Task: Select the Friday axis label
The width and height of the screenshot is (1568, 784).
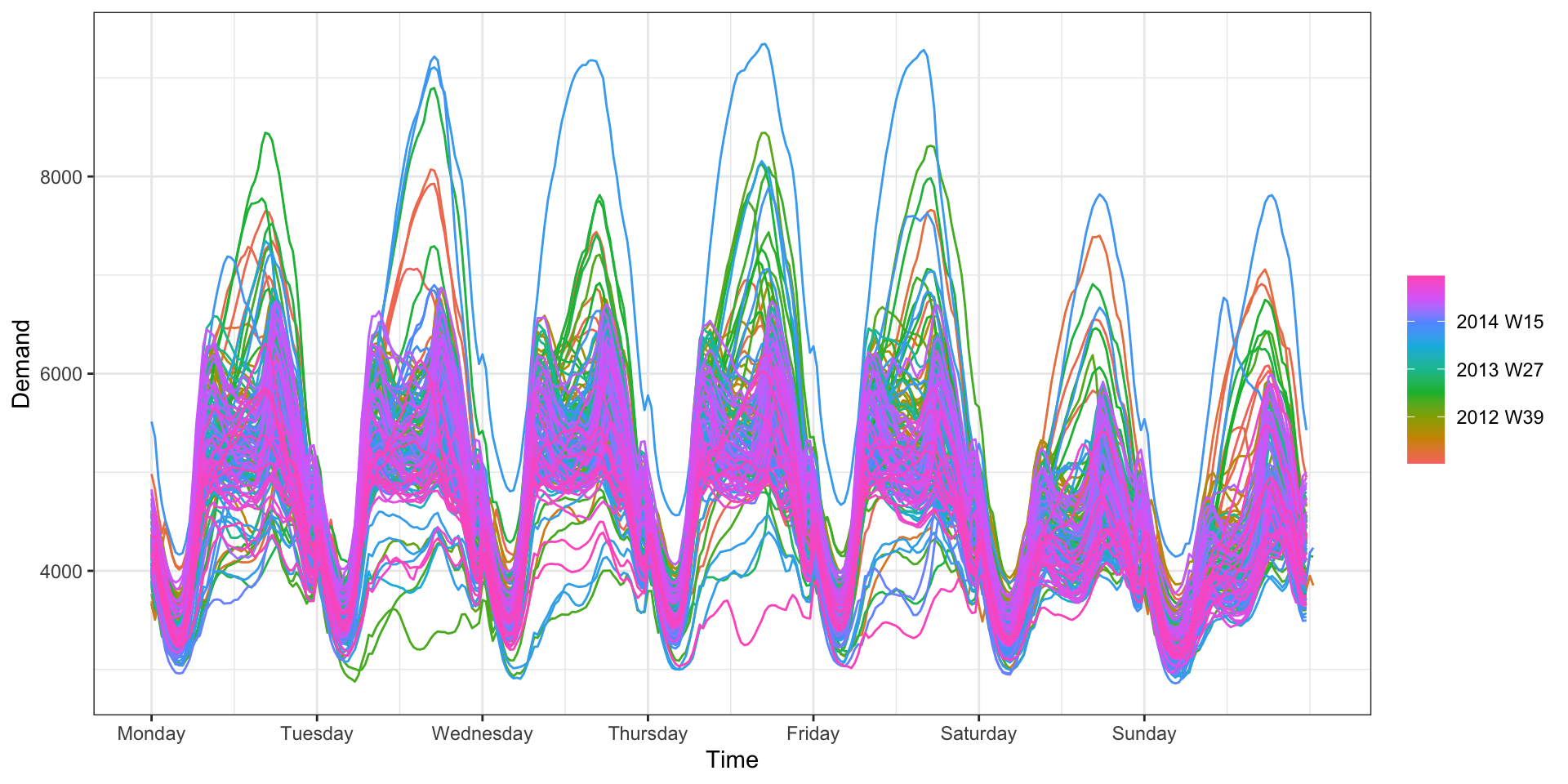Action: tap(813, 733)
